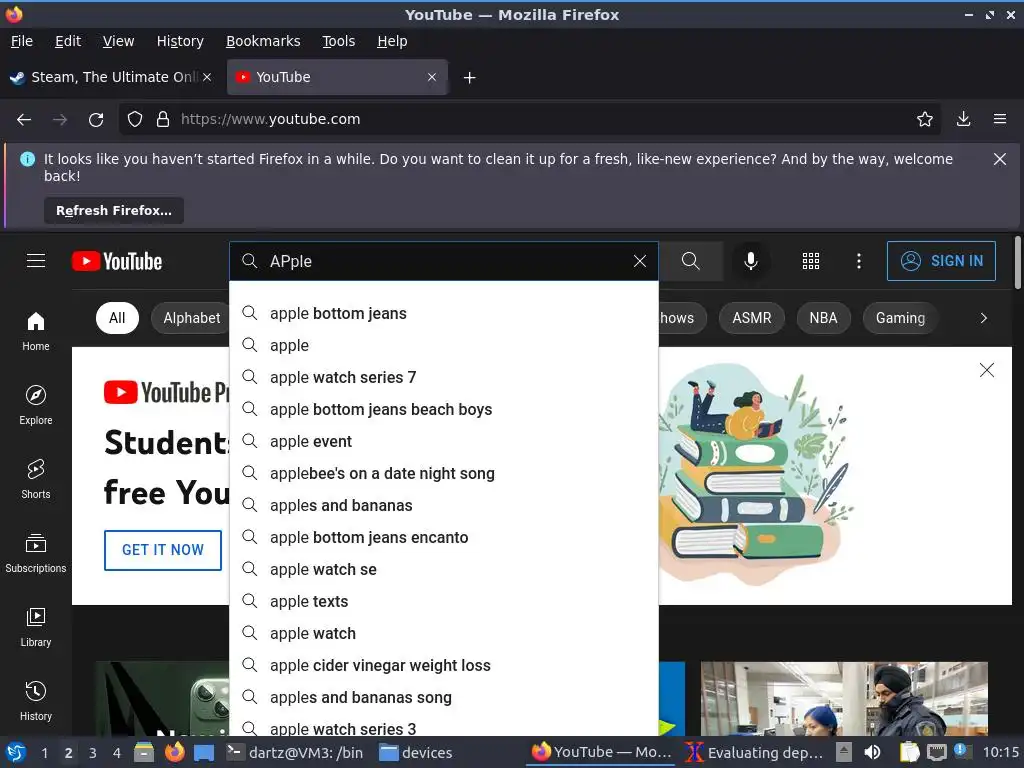Open YouTube guide hamburger menu

36,261
